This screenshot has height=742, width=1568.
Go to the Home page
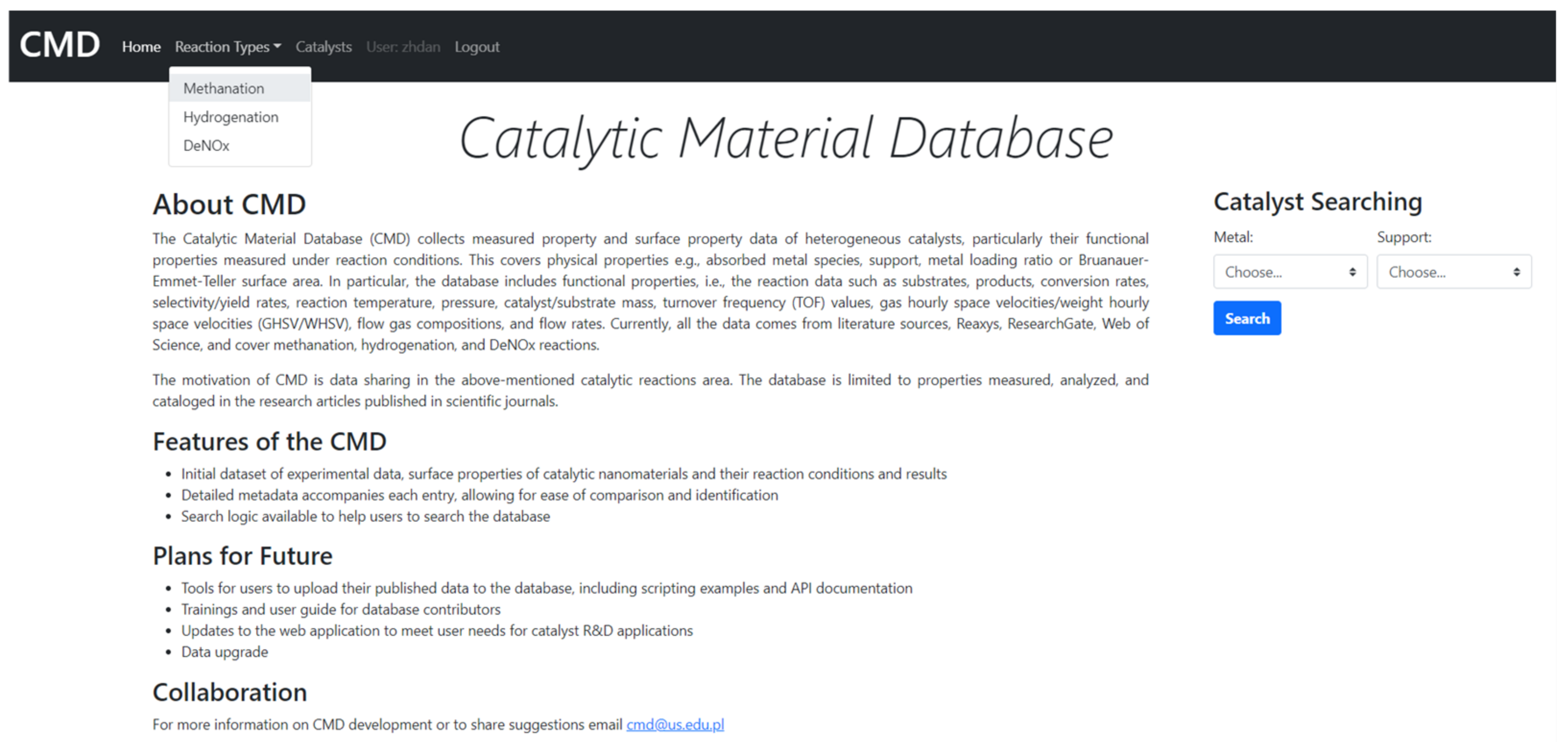[x=141, y=47]
